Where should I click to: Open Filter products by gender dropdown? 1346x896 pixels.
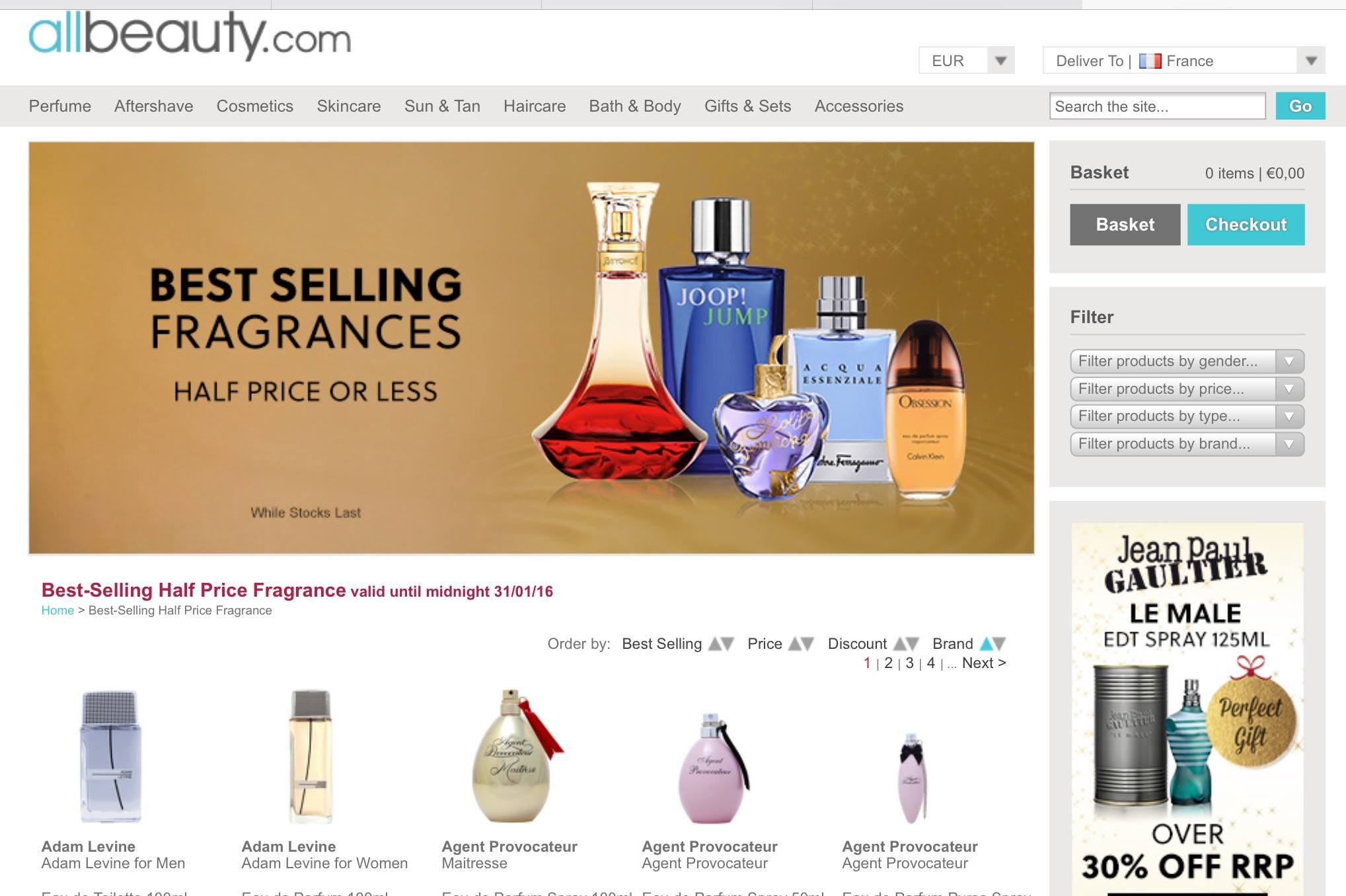(x=1187, y=361)
